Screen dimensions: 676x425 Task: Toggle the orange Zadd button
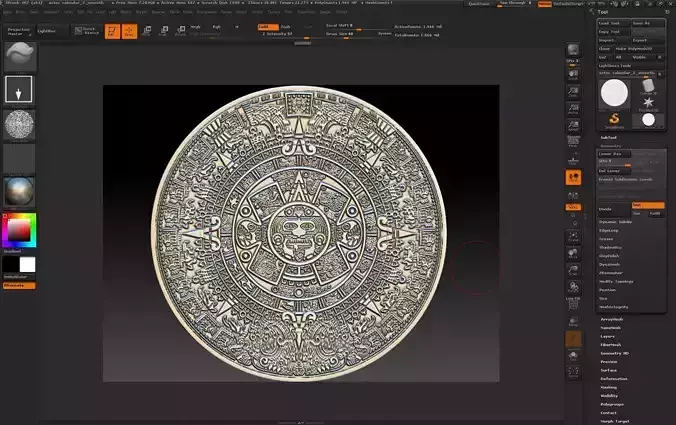[x=268, y=27]
